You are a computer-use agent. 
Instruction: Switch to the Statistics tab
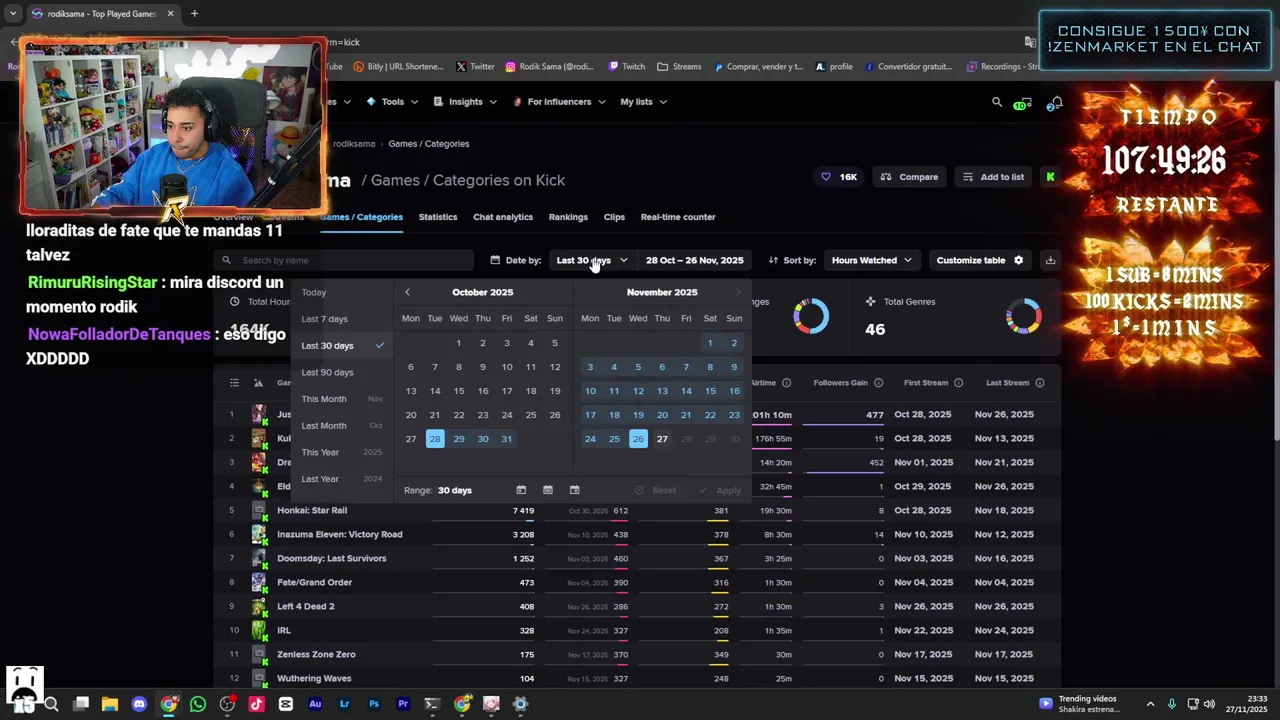click(x=438, y=217)
